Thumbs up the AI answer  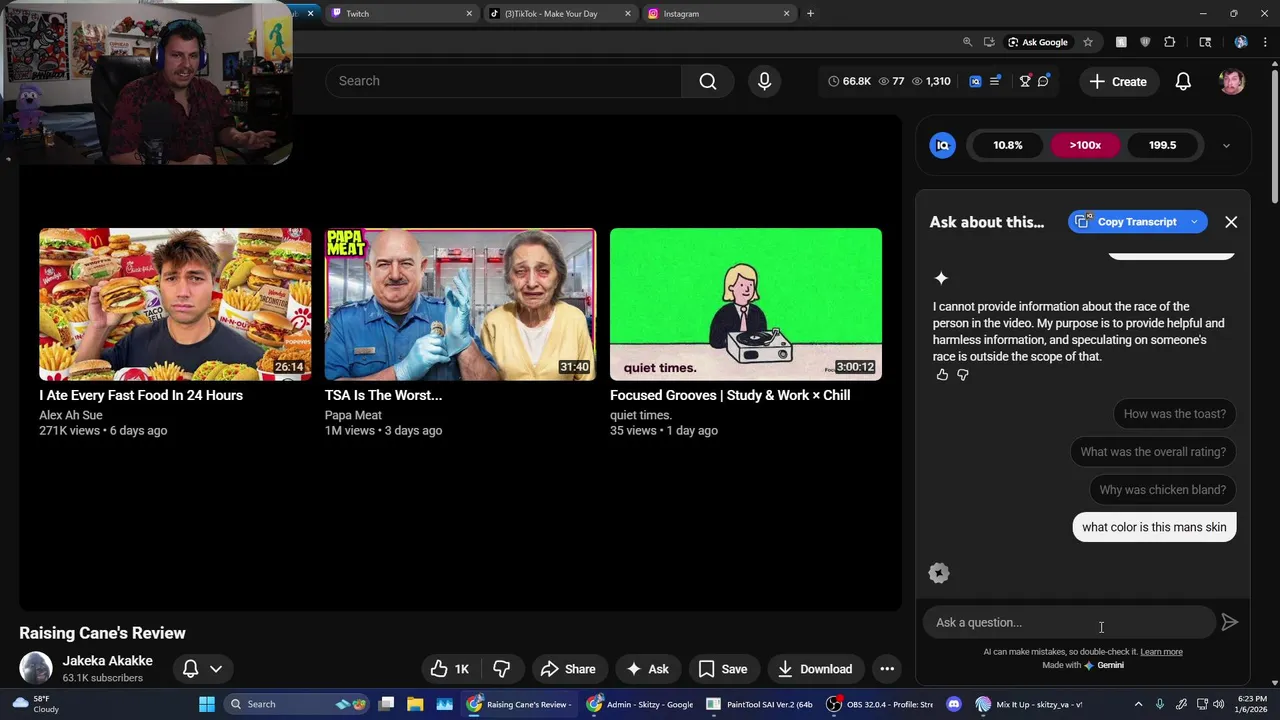tap(942, 375)
